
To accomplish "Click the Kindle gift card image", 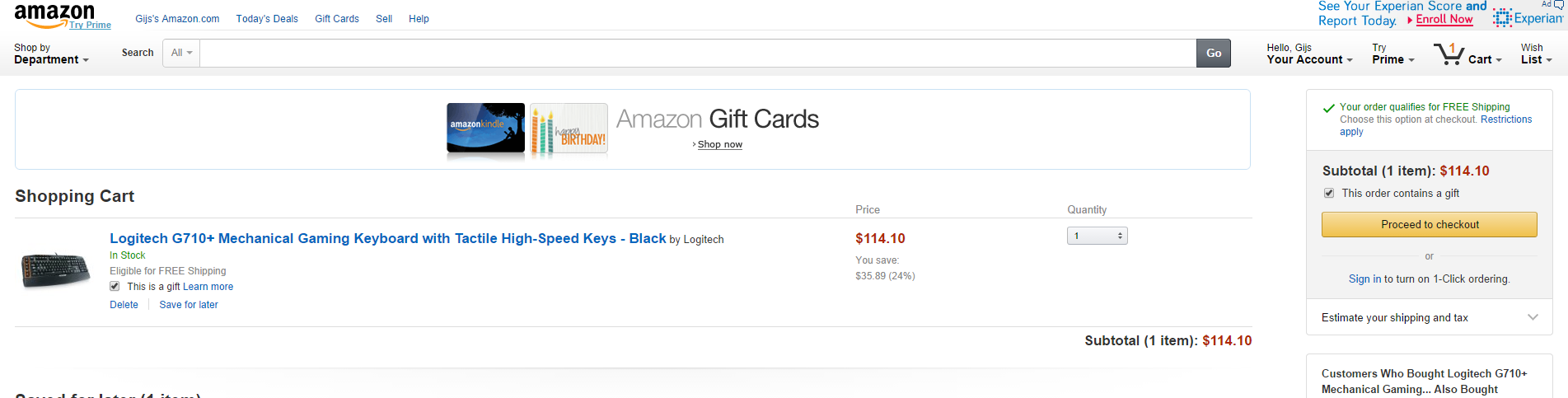I will coord(485,129).
